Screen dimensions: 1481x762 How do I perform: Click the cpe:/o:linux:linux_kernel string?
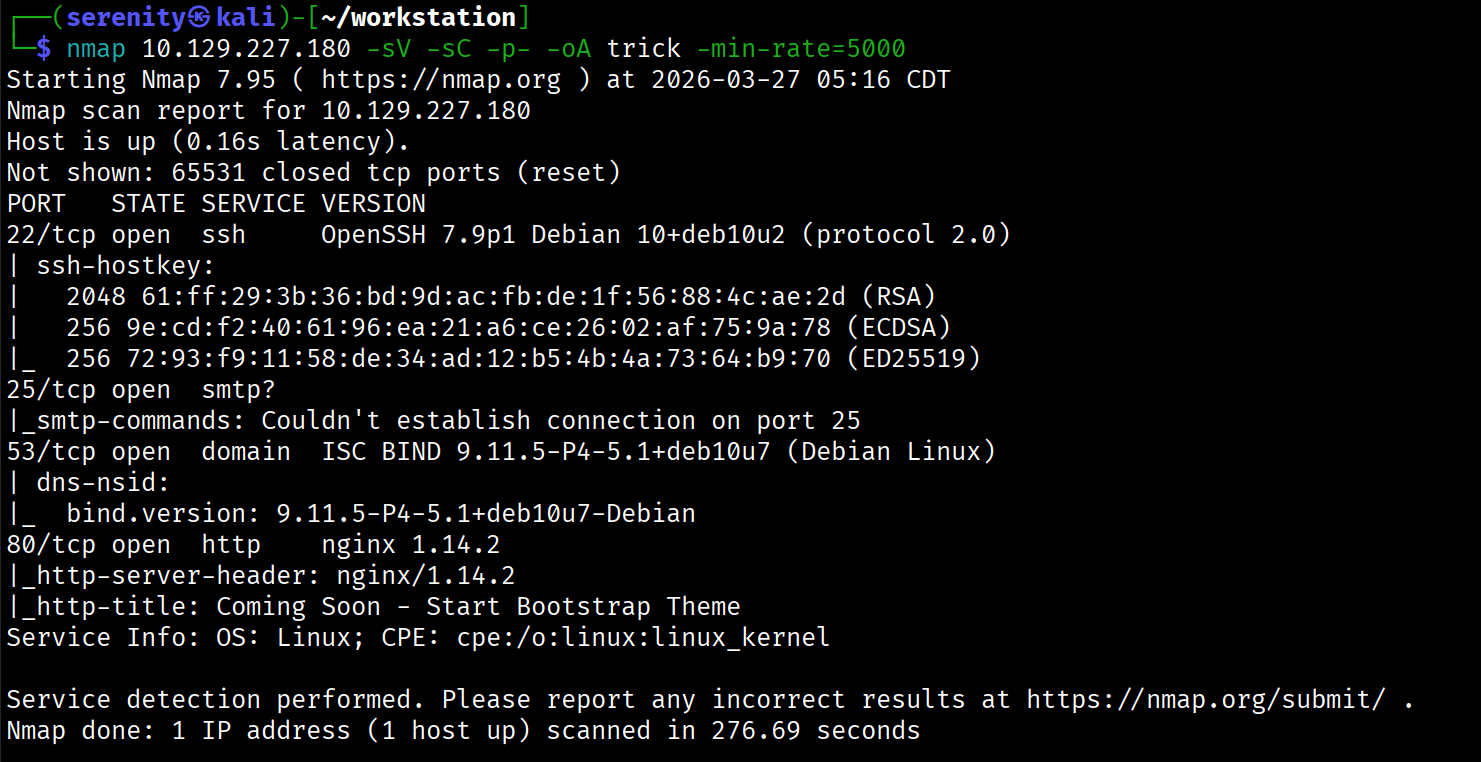pos(643,637)
